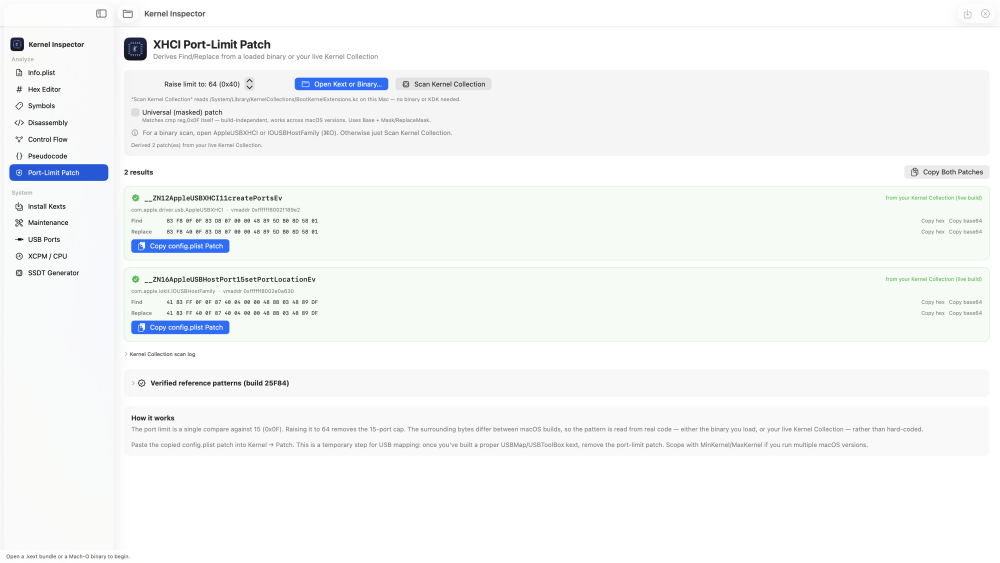The height and width of the screenshot is (563, 1000).
Task: Click the folder icon beside Kernel Inspector title
Action: (128, 13)
